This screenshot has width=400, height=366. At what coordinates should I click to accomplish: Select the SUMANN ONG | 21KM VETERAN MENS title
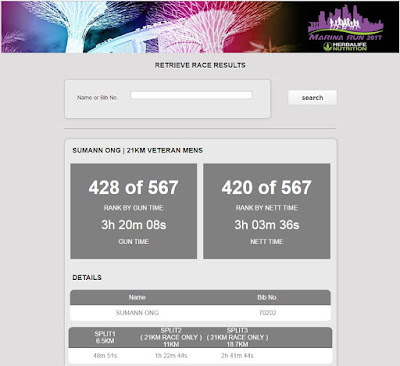point(137,150)
